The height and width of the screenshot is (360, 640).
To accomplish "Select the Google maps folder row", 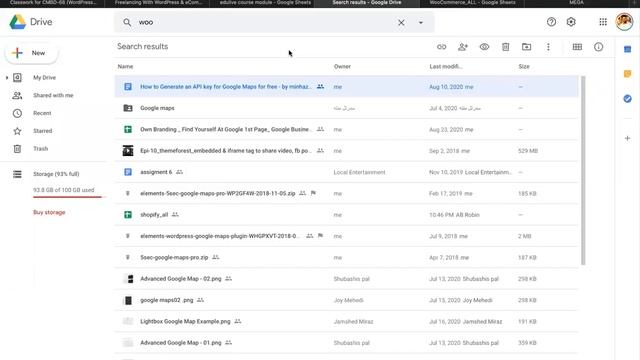I will (347, 108).
